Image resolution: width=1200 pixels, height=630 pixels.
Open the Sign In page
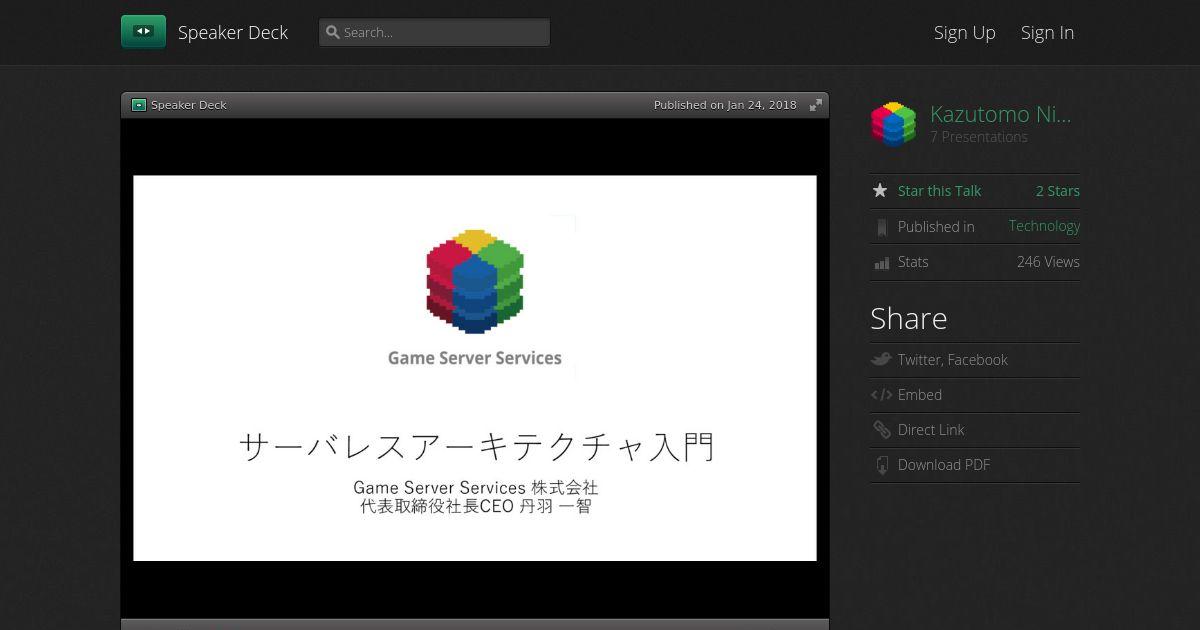pyautogui.click(x=1047, y=32)
